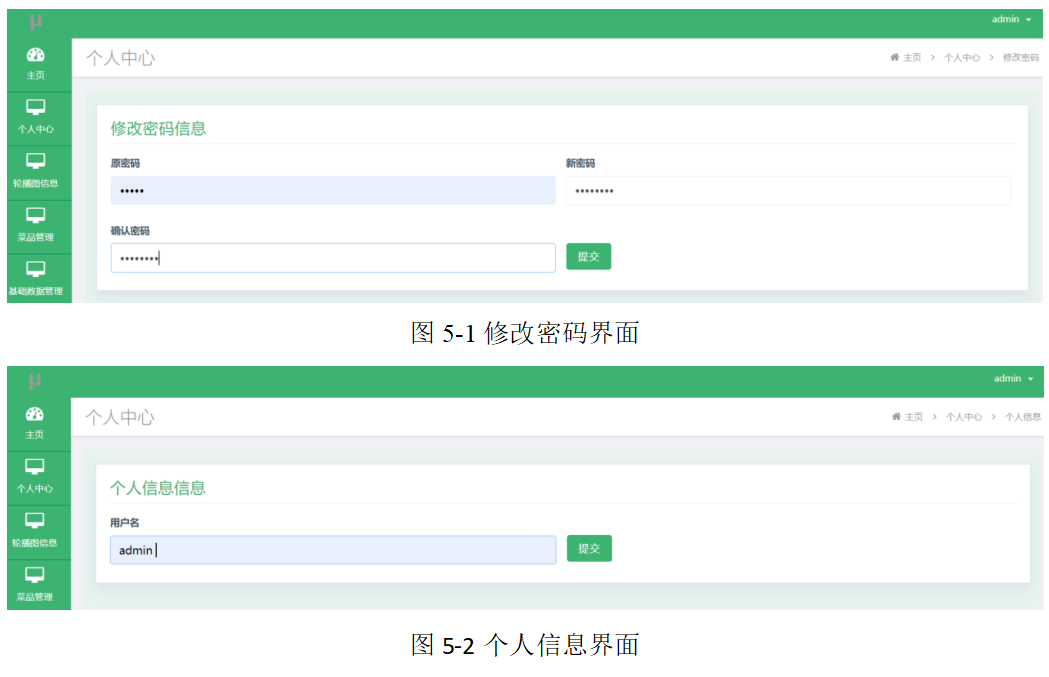The height and width of the screenshot is (677, 1049).
Task: Click 修改密码信息 panel heading
Action: [158, 128]
